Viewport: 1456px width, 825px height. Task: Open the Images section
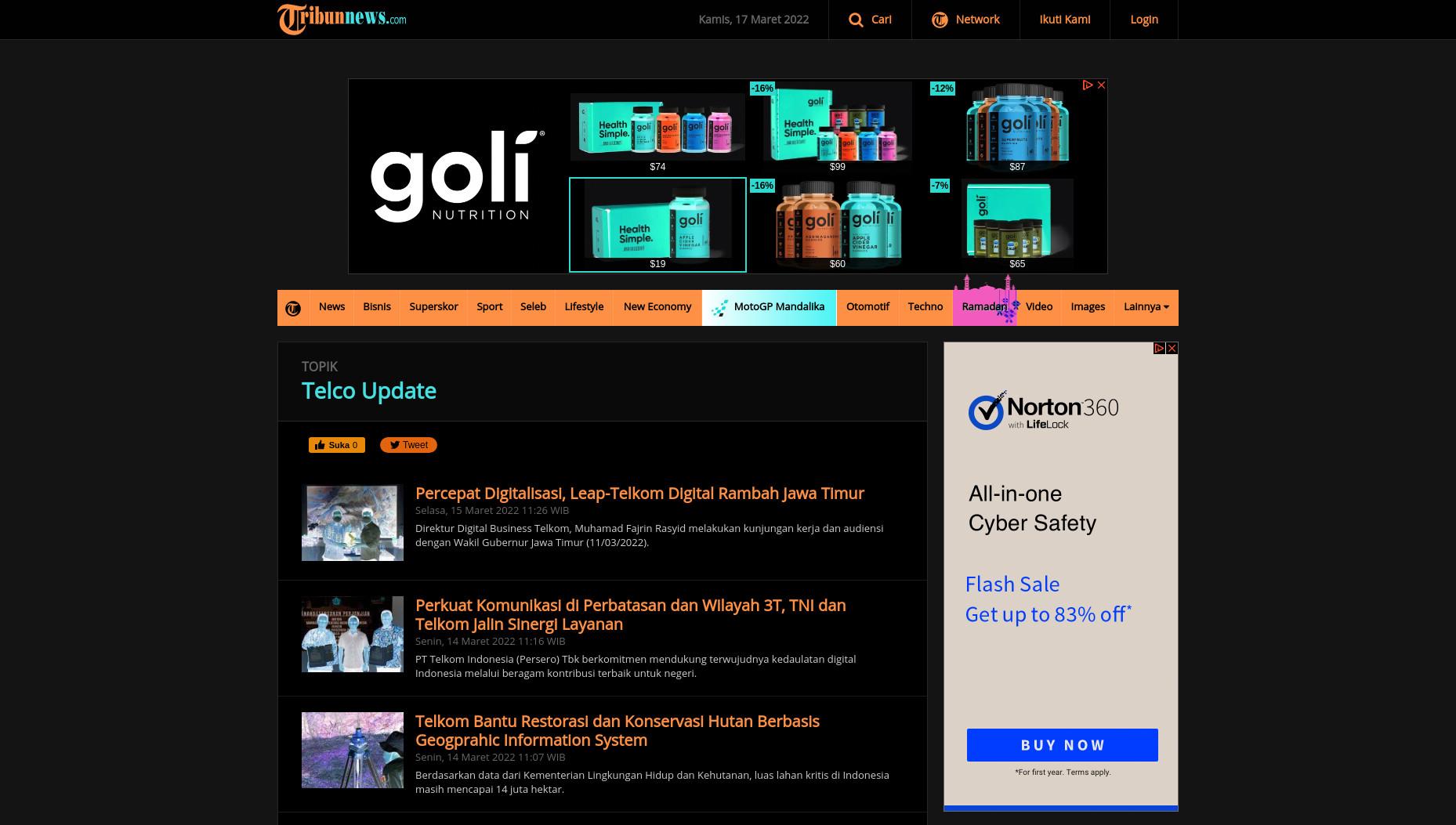1088,307
